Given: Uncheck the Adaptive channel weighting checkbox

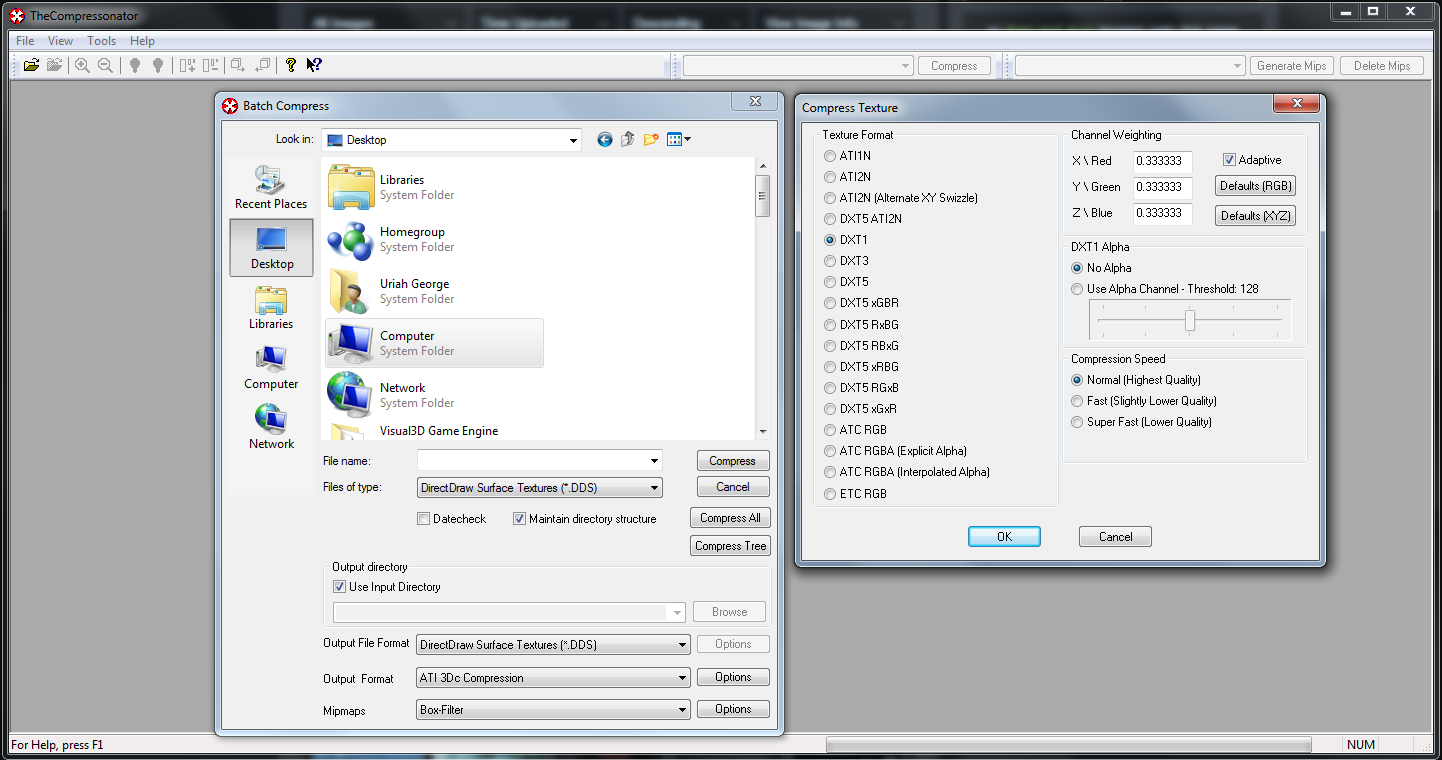Looking at the screenshot, I should (x=1229, y=160).
